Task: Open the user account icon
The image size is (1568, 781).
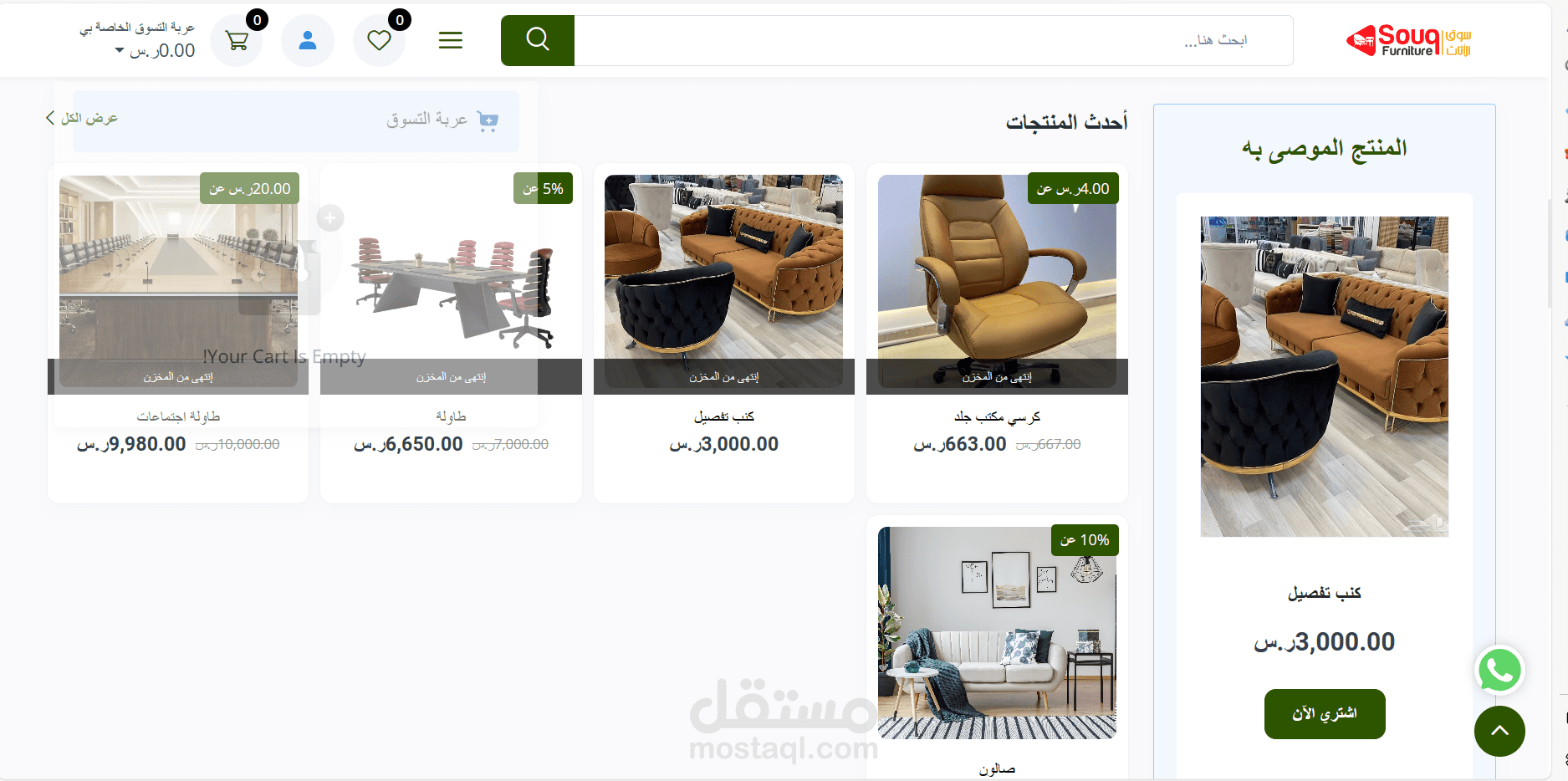Action: point(308,40)
